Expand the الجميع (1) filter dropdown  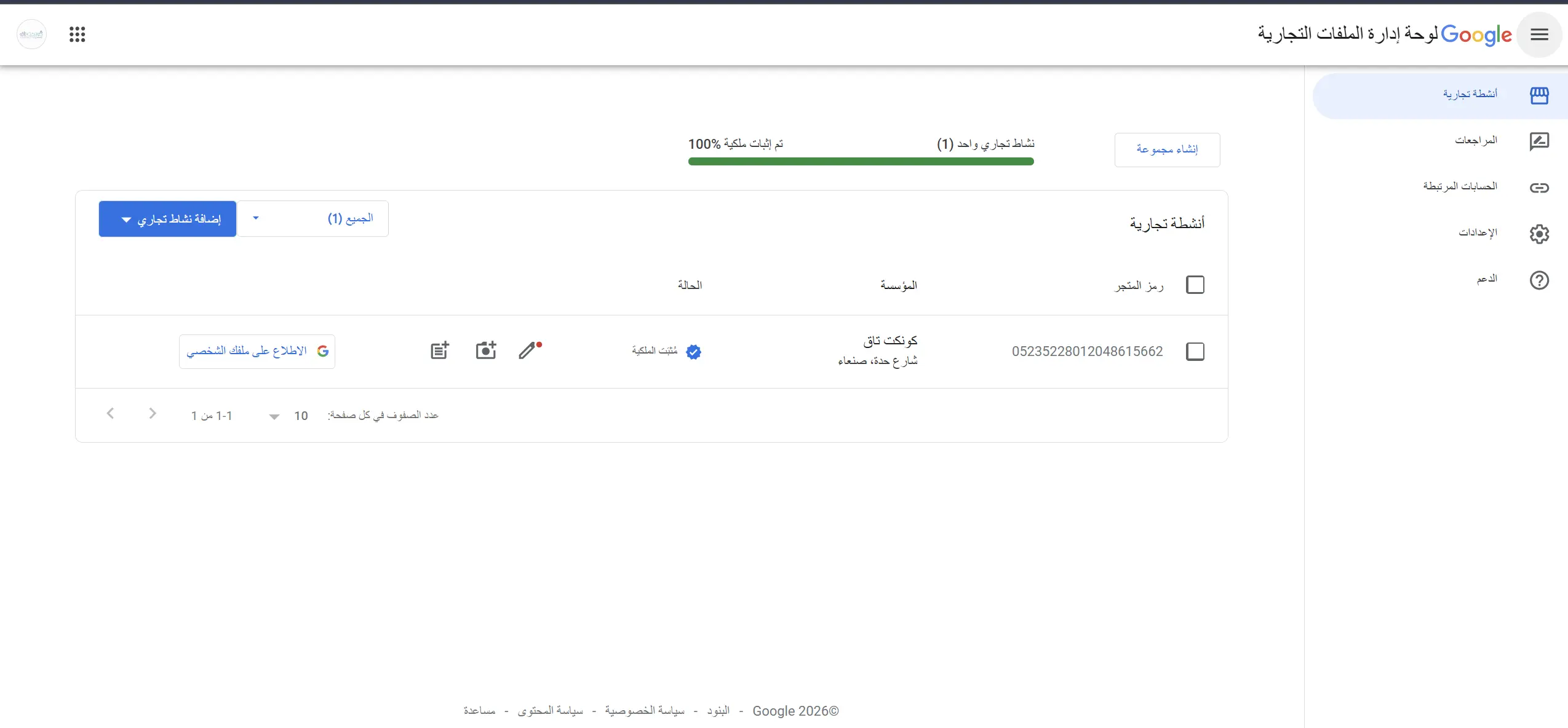coord(313,218)
